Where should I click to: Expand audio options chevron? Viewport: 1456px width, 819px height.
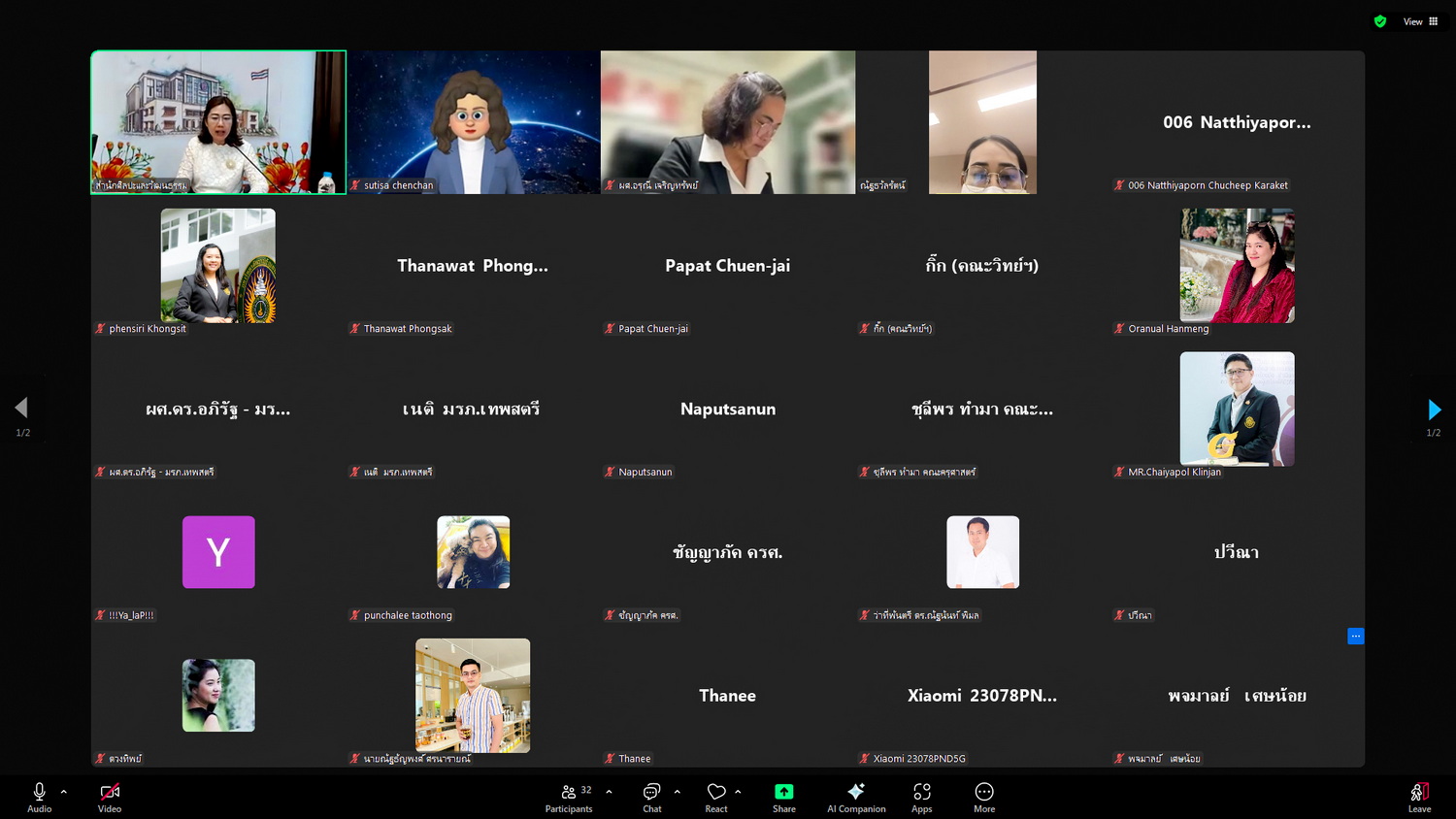pos(64,792)
